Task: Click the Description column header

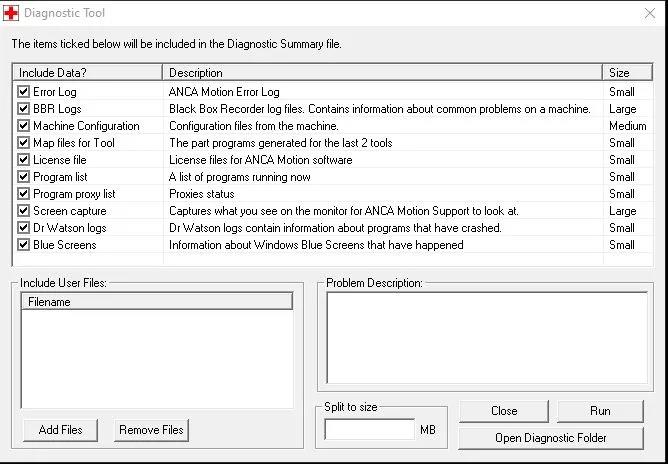Action: tap(382, 73)
